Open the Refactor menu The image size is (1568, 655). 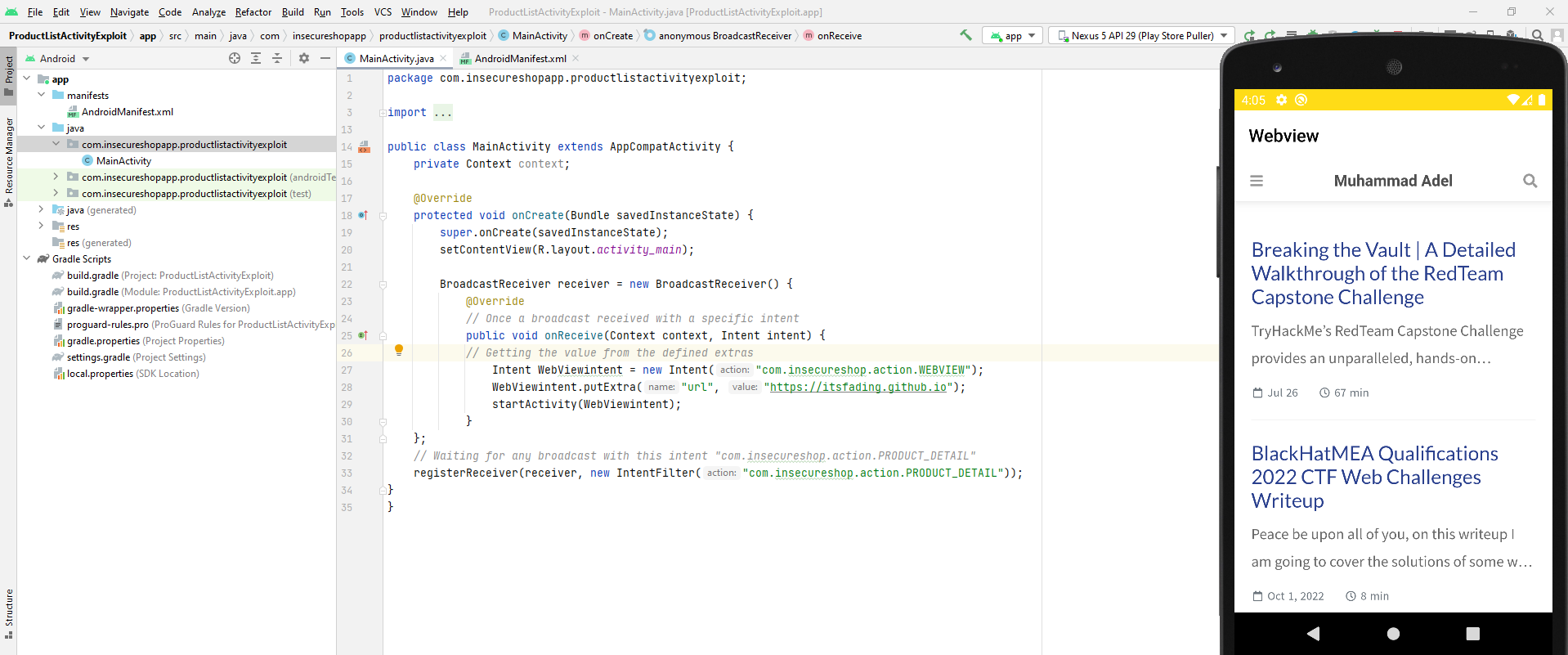[253, 12]
